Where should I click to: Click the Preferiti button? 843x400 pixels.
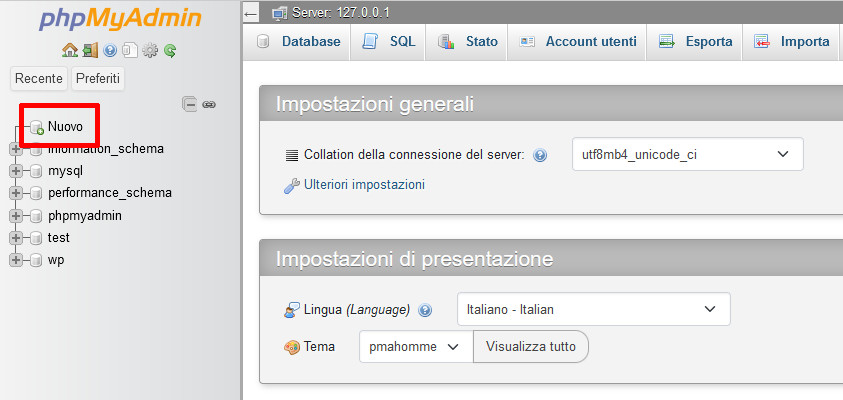click(98, 78)
